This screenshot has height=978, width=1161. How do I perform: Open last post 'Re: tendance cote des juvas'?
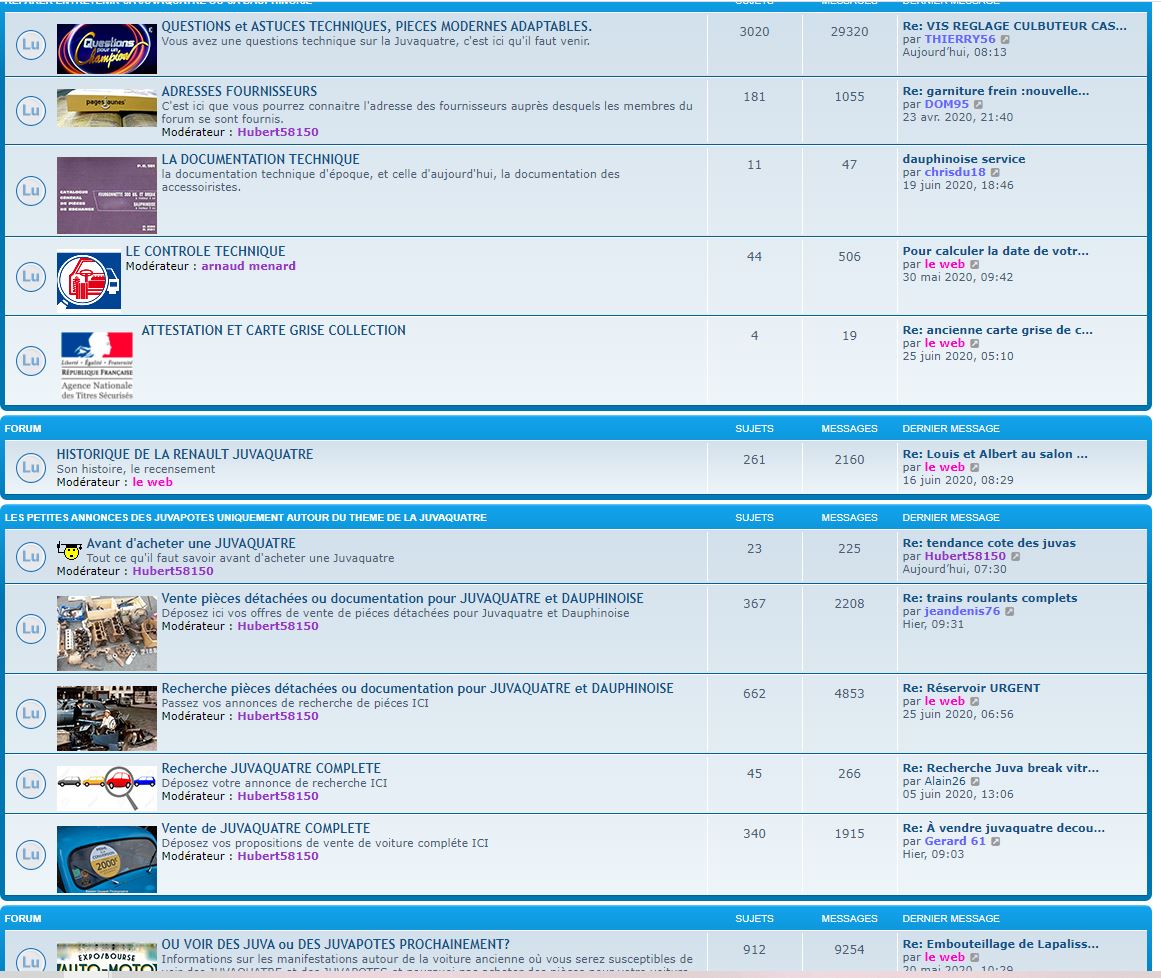pos(989,543)
